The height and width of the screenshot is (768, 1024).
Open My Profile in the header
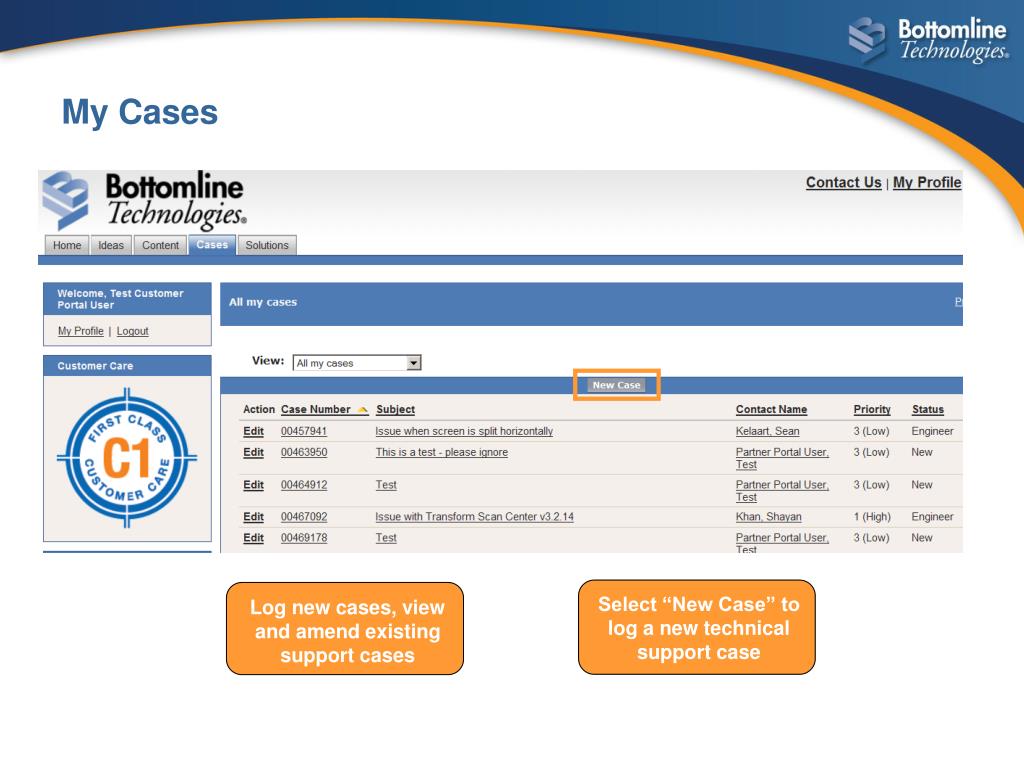click(927, 182)
